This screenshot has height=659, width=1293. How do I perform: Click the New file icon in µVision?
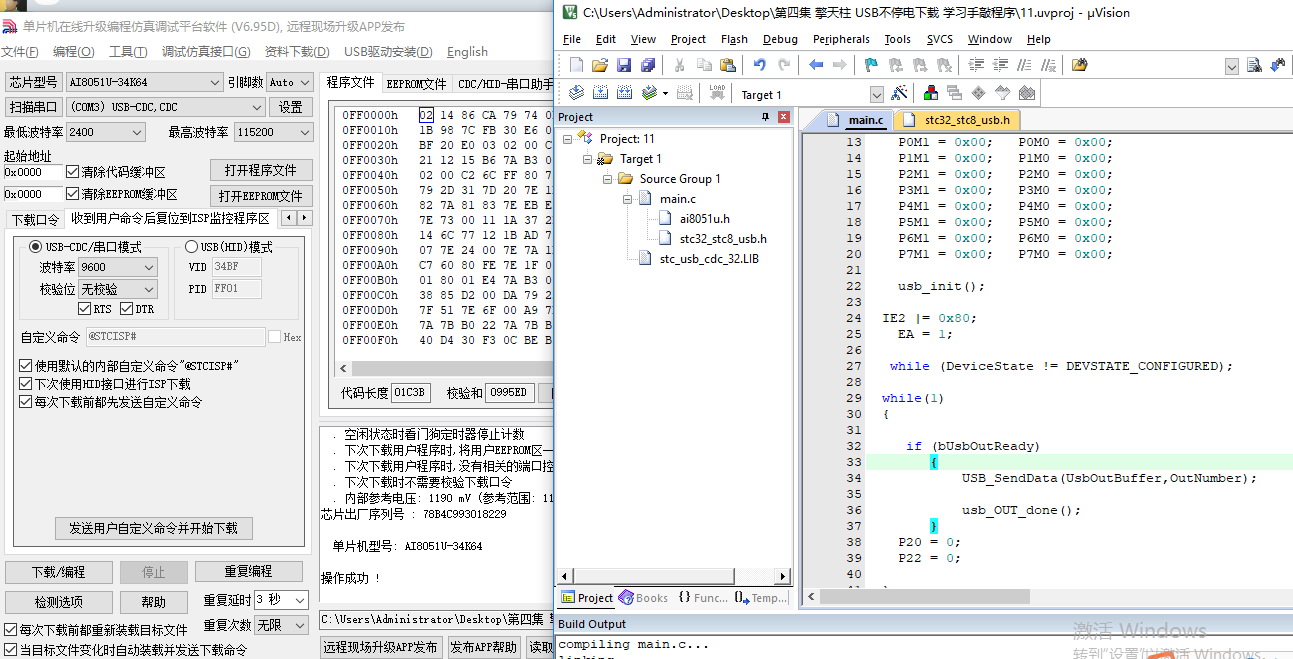[x=576, y=65]
